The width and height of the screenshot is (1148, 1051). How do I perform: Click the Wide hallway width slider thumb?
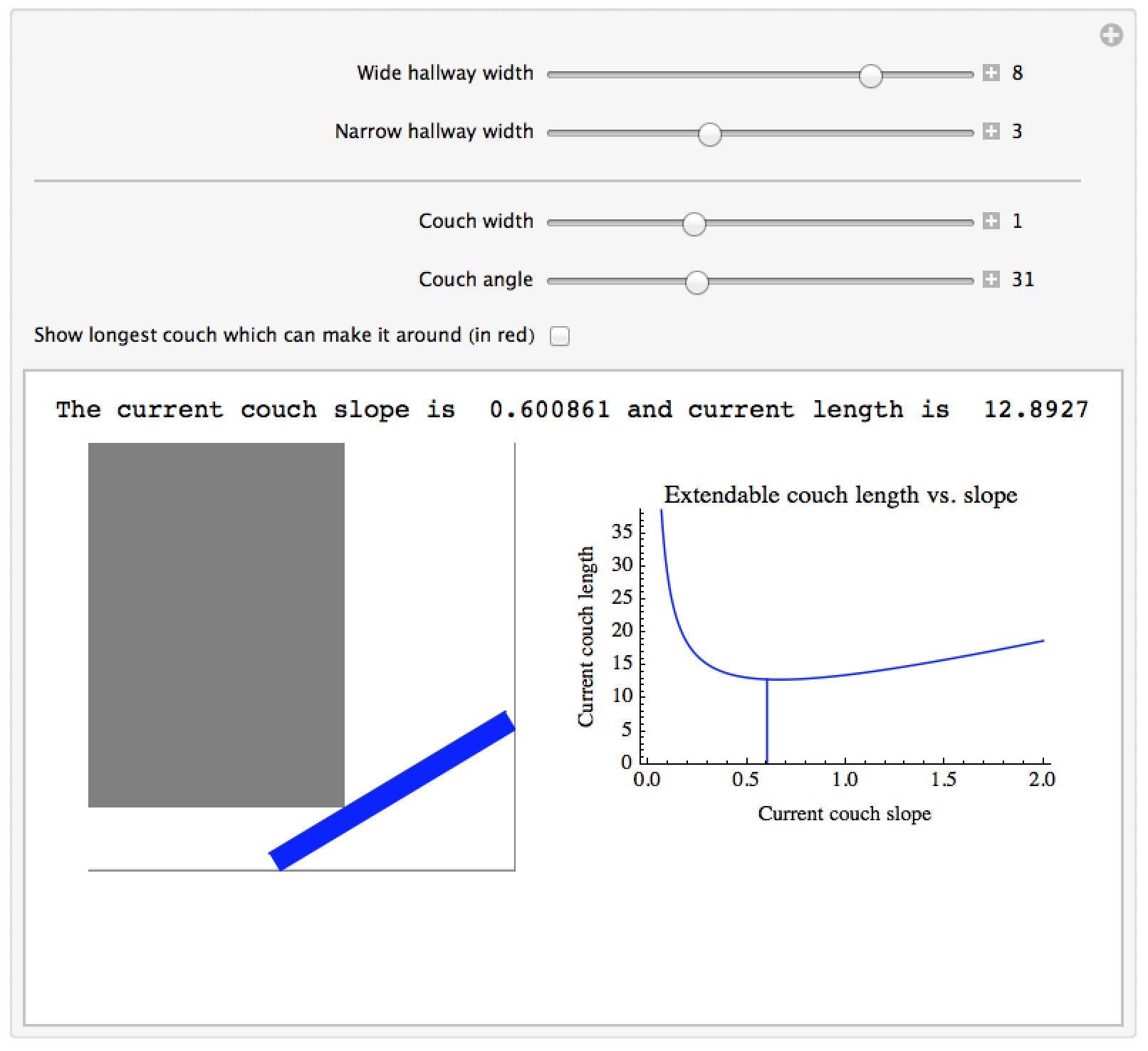[870, 75]
